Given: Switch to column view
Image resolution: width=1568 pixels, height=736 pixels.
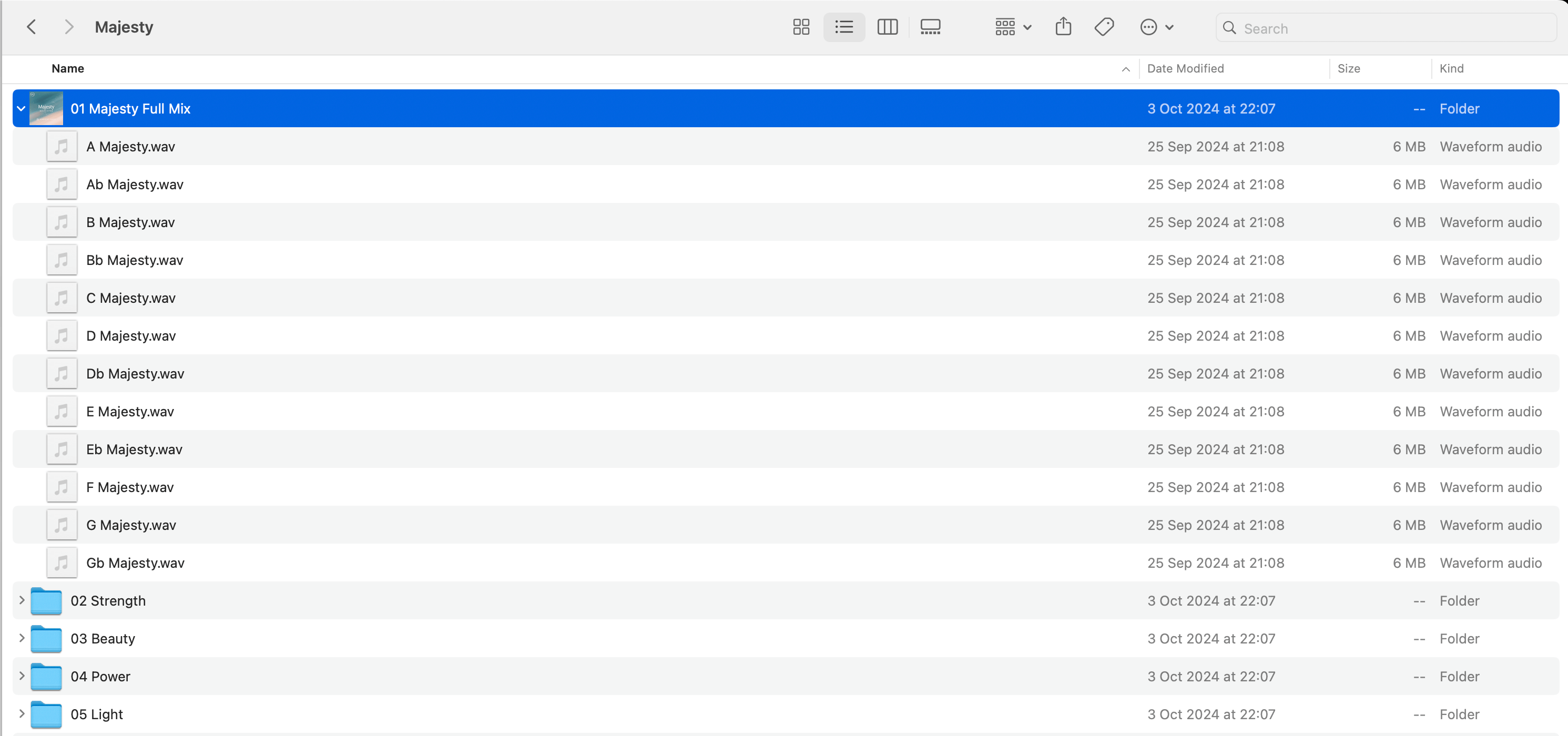Looking at the screenshot, I should (x=887, y=27).
